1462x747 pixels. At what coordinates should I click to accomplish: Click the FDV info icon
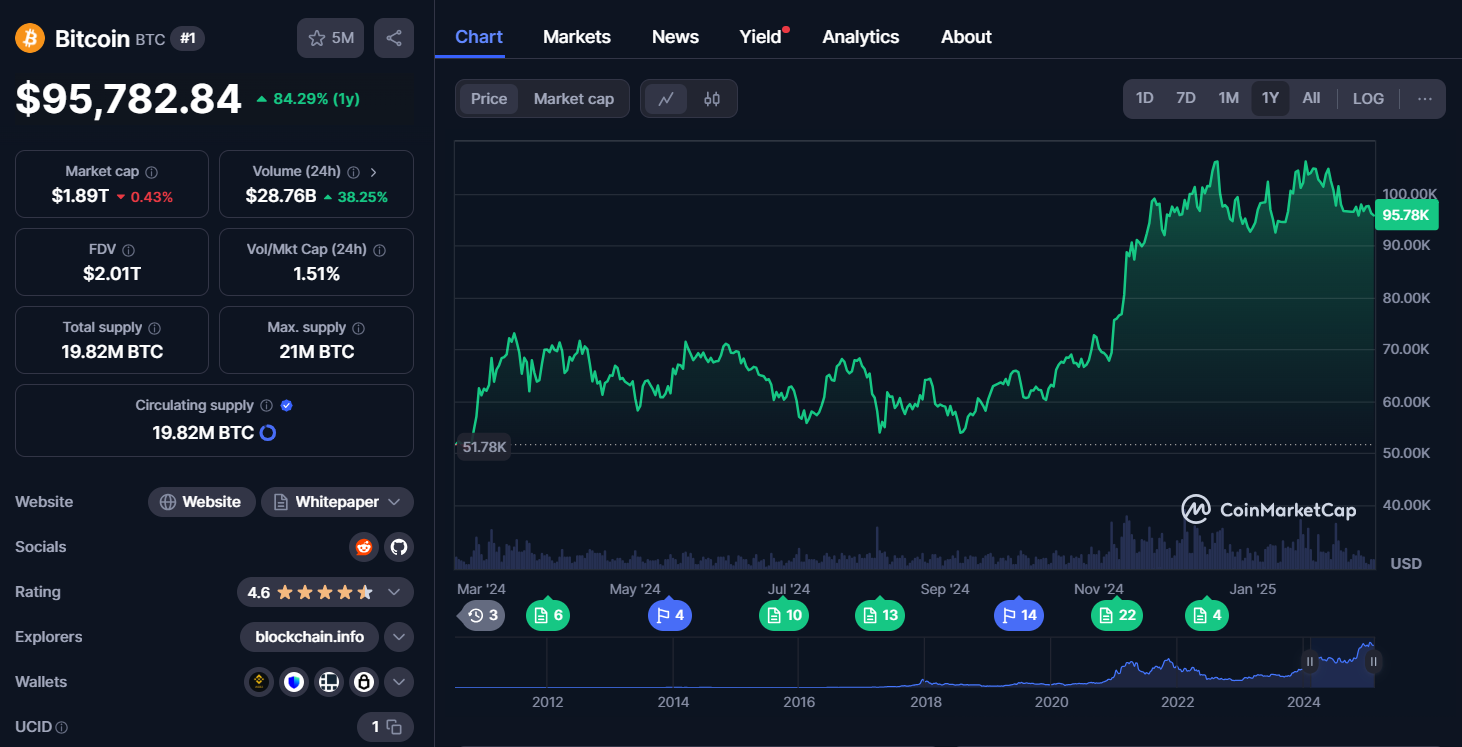(128, 250)
